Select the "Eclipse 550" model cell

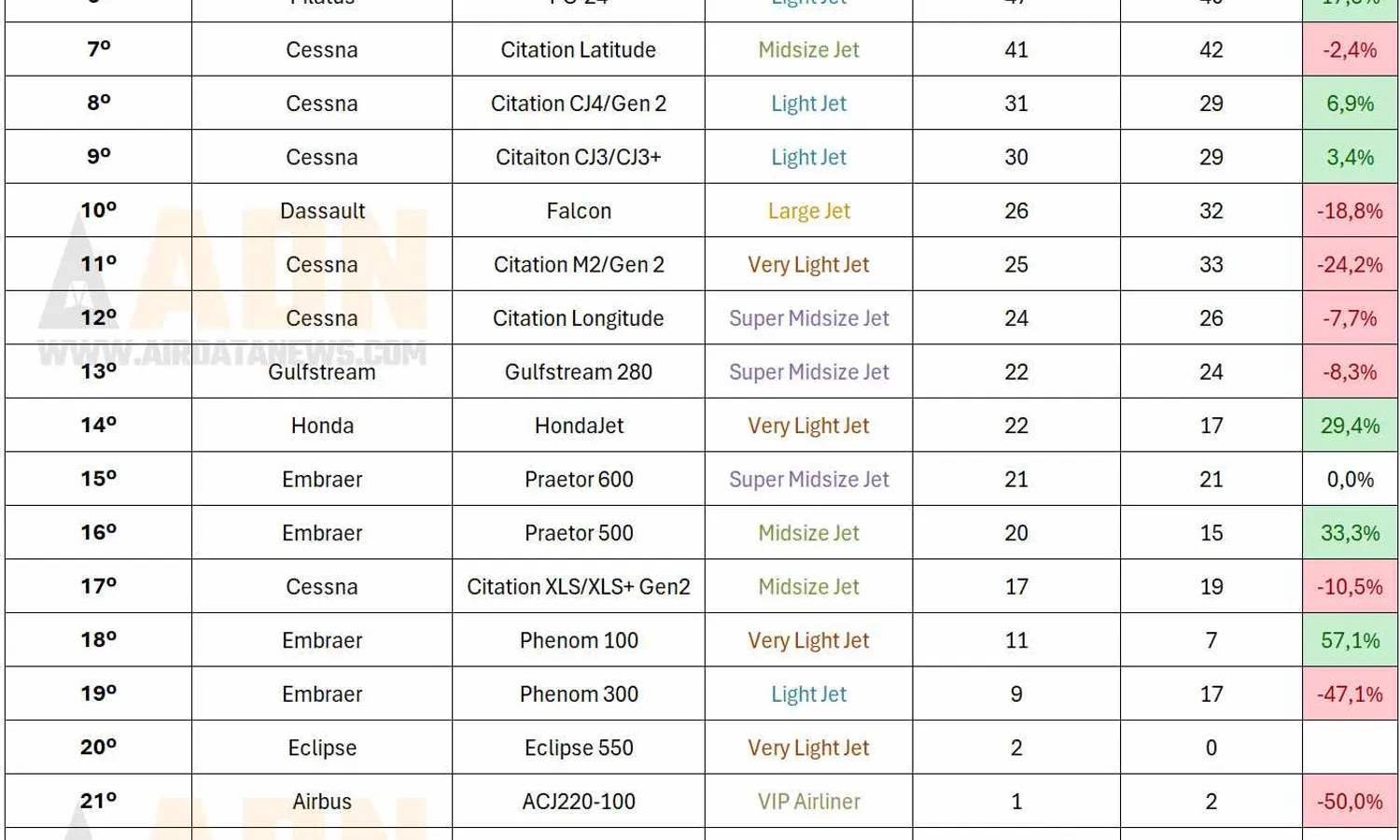(579, 749)
